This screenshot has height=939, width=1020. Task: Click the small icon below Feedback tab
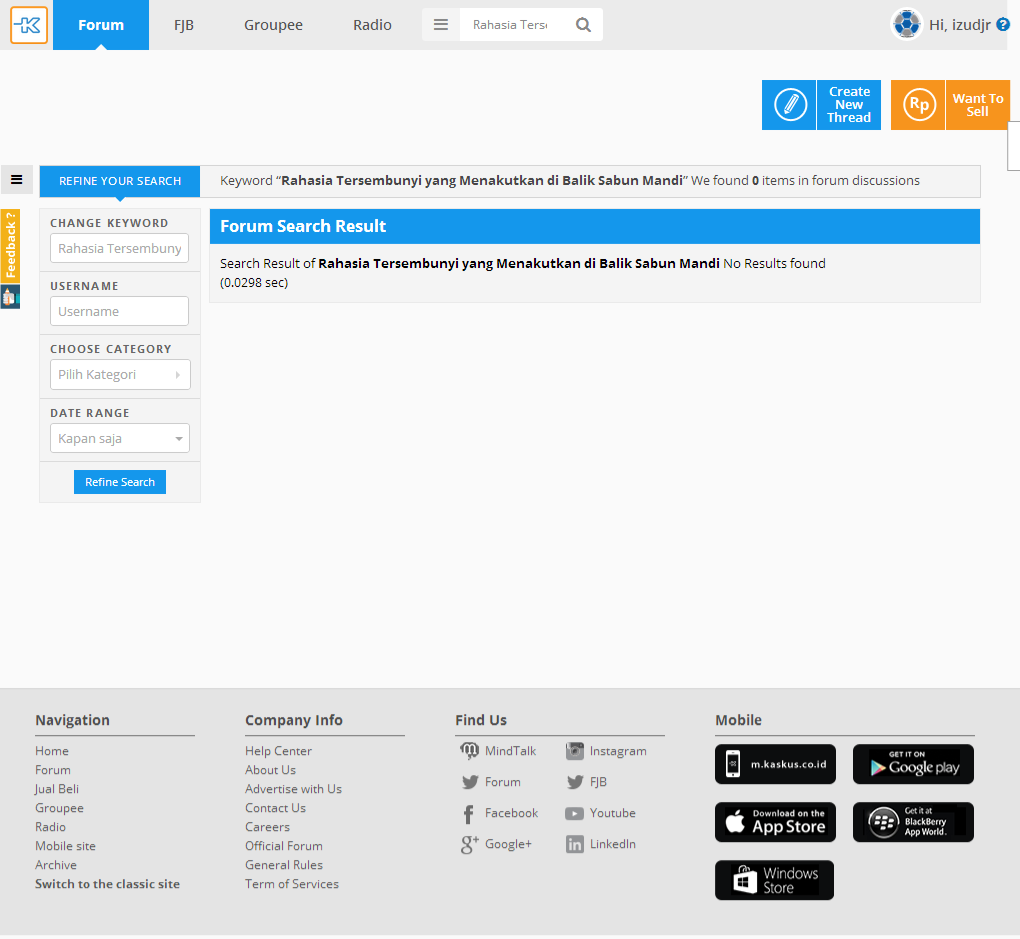click(x=10, y=297)
